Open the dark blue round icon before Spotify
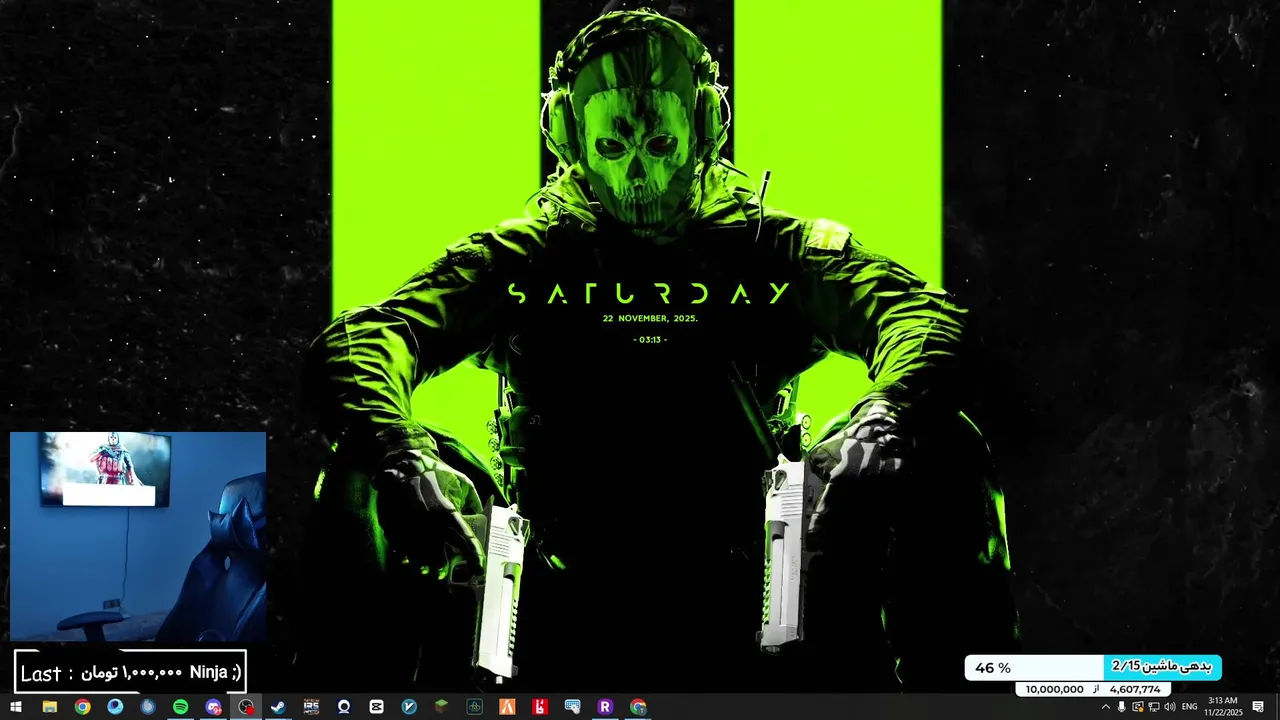The image size is (1280, 720). (x=148, y=707)
